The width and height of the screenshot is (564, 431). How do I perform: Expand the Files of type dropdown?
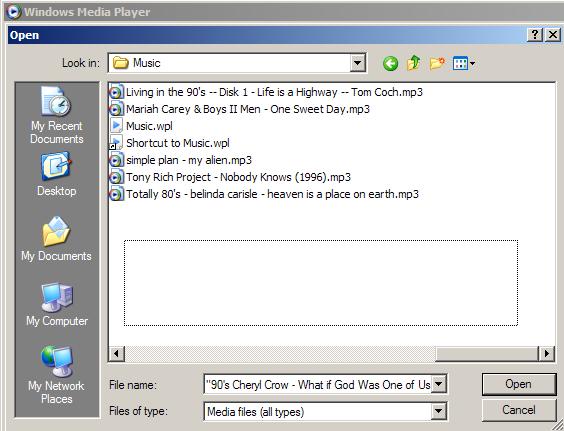click(x=438, y=411)
